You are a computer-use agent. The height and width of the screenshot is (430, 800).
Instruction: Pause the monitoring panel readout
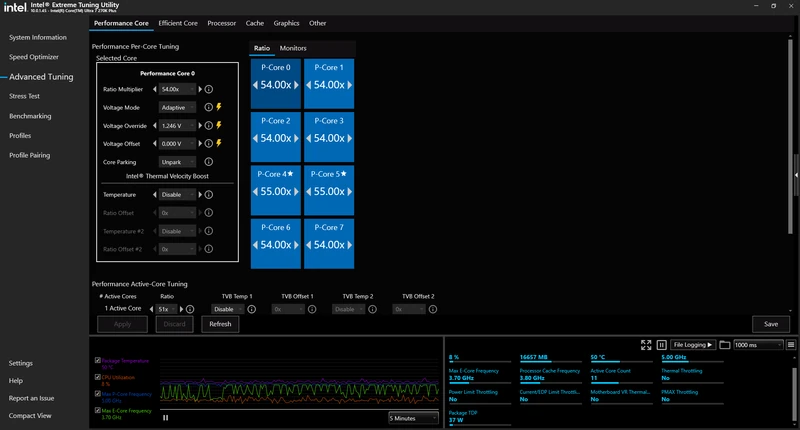pos(661,345)
